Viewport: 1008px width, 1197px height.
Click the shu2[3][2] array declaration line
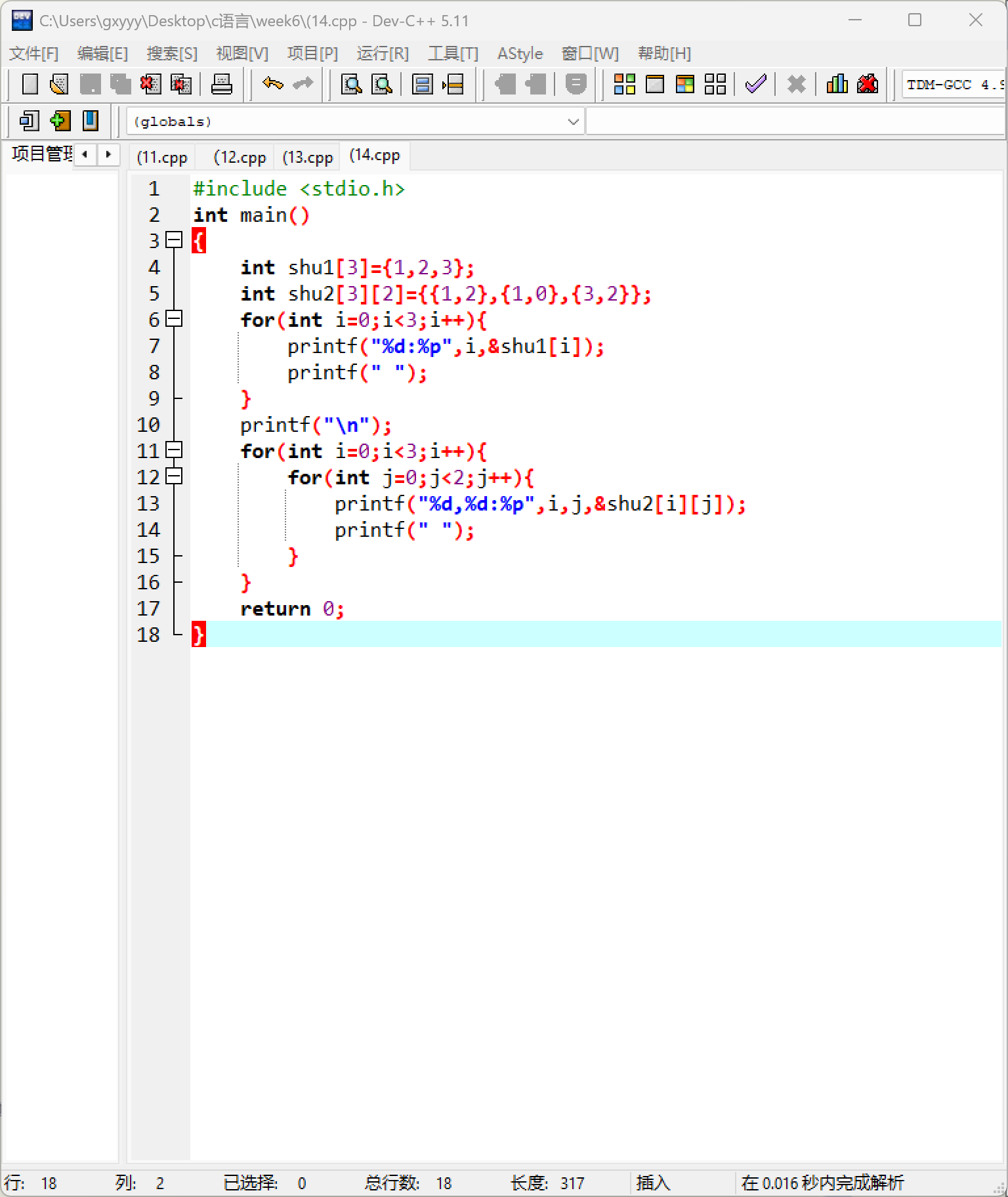(446, 293)
